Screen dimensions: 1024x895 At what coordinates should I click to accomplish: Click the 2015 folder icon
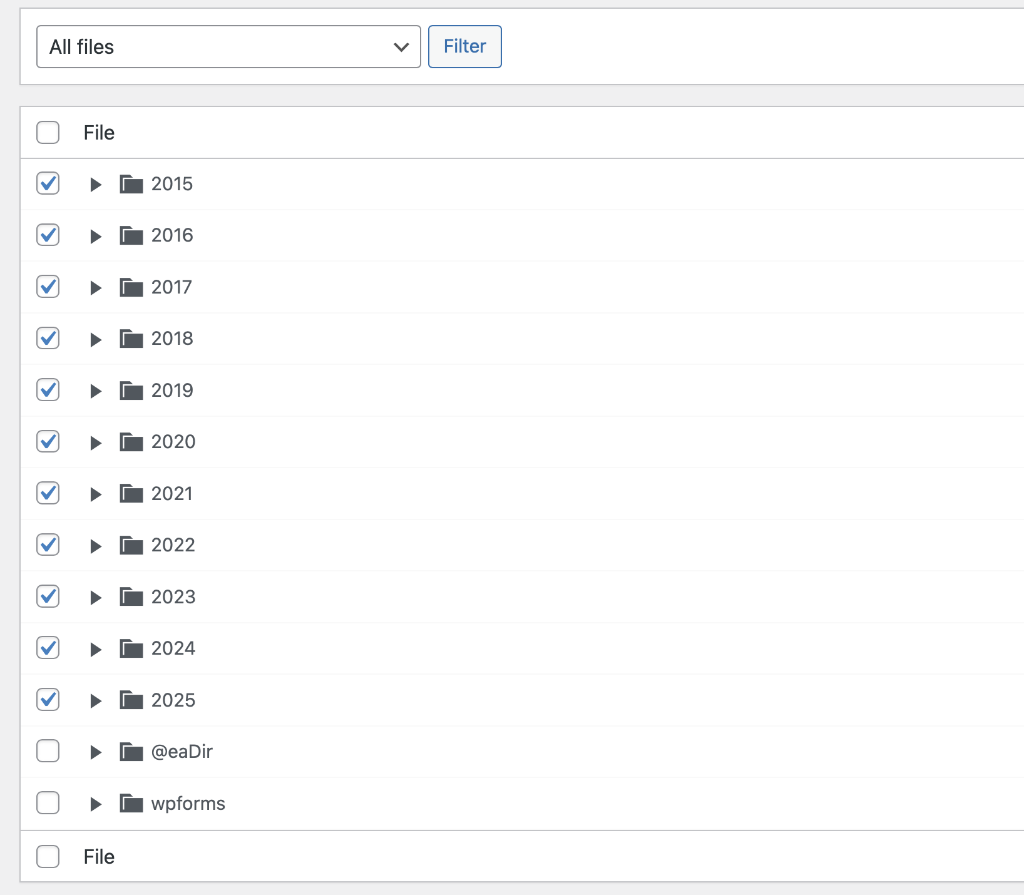(131, 184)
